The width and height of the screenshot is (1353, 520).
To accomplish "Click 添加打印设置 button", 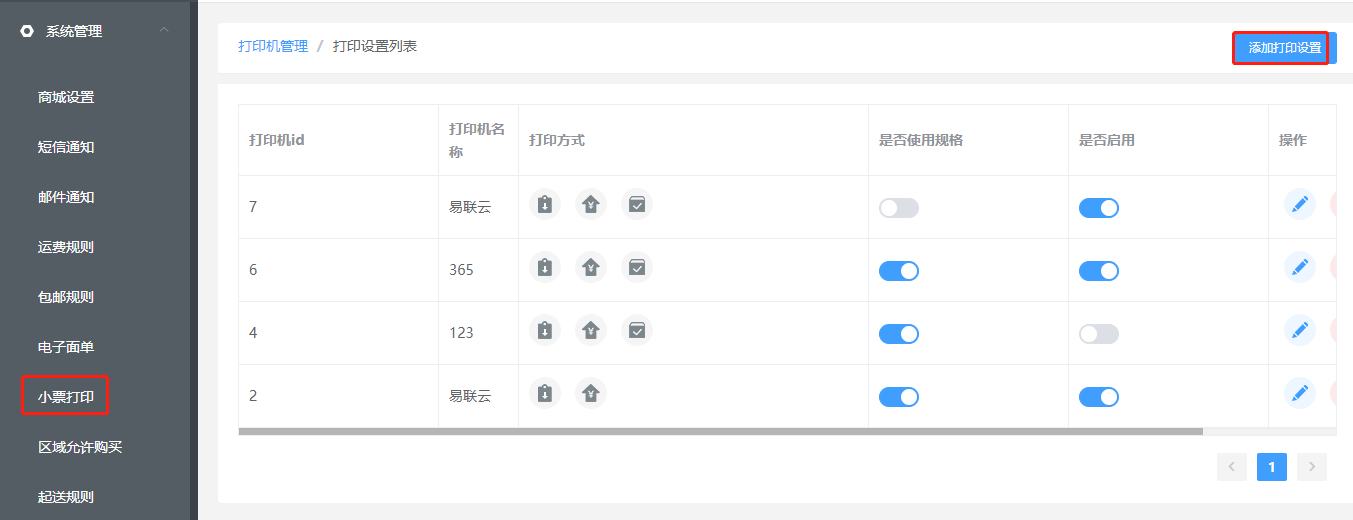I will click(x=1284, y=48).
